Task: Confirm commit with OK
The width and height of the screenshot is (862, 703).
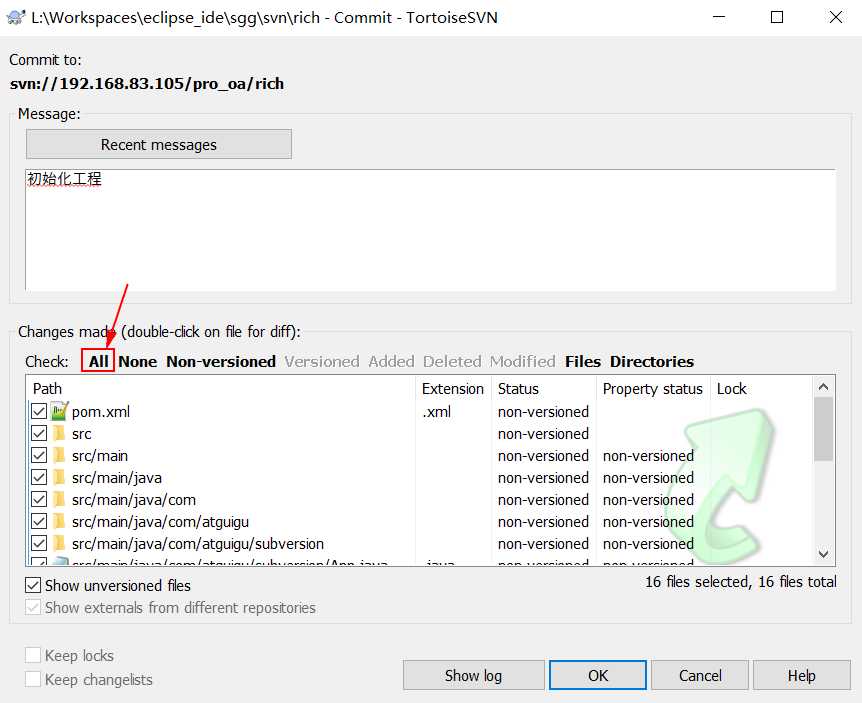Action: (x=598, y=675)
